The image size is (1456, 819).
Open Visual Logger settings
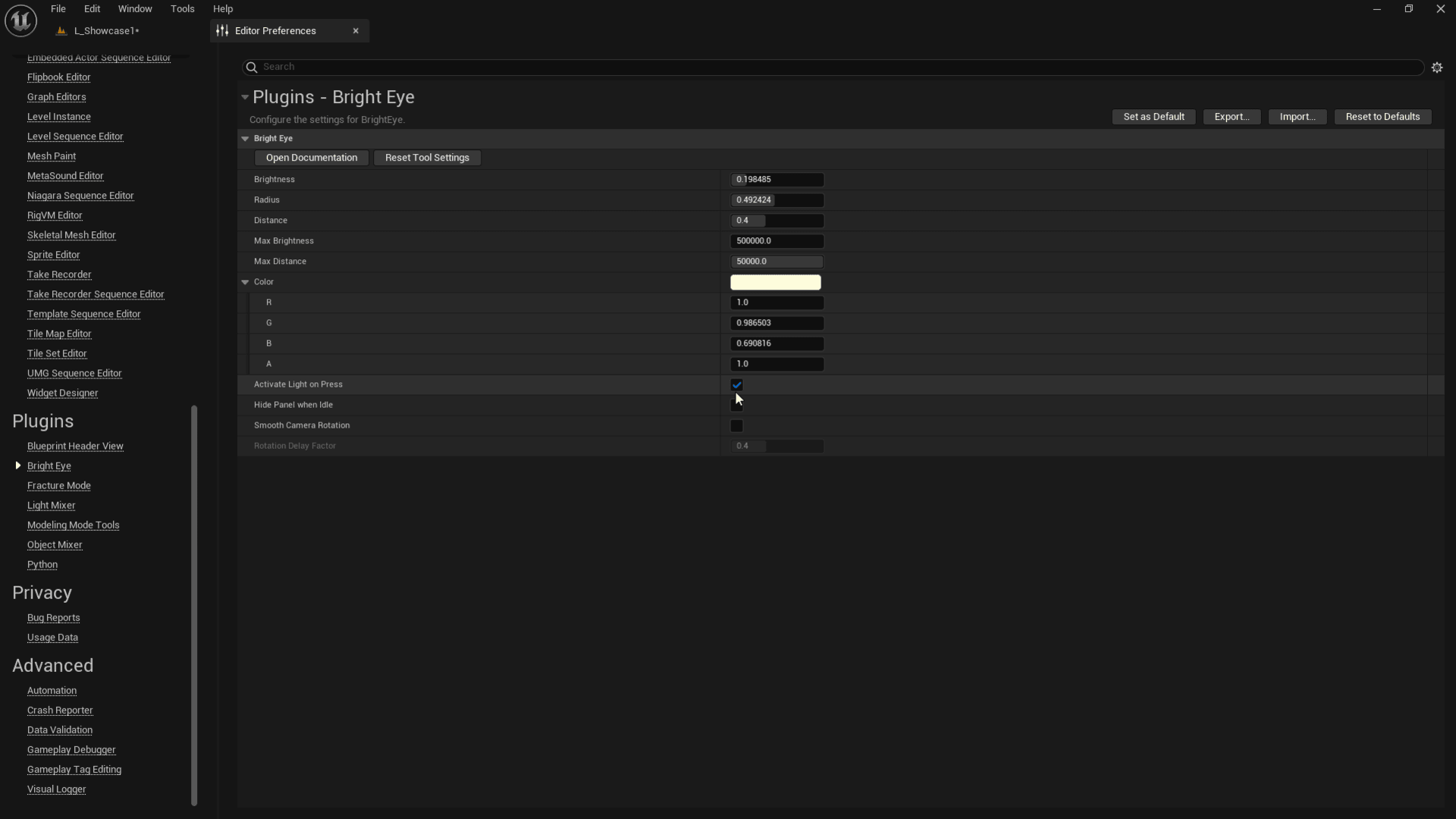[x=56, y=789]
